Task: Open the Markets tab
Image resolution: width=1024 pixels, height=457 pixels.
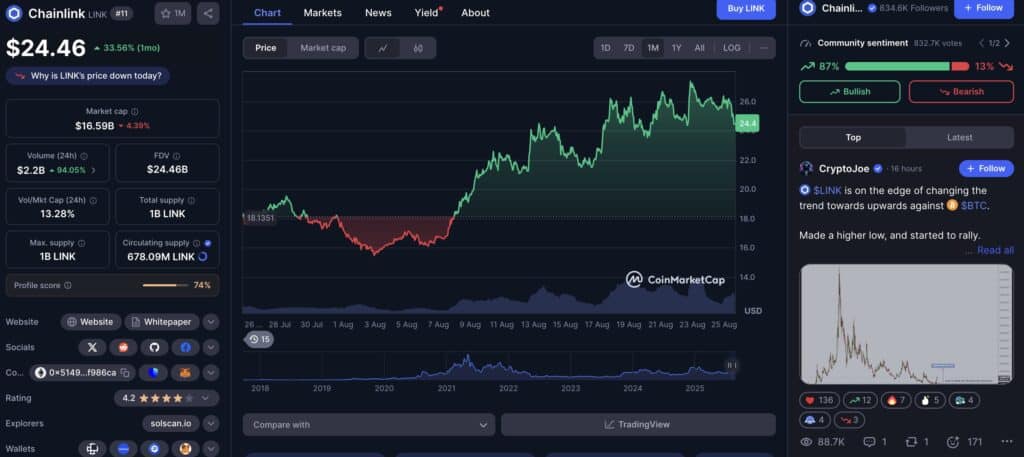Action: coord(323,12)
